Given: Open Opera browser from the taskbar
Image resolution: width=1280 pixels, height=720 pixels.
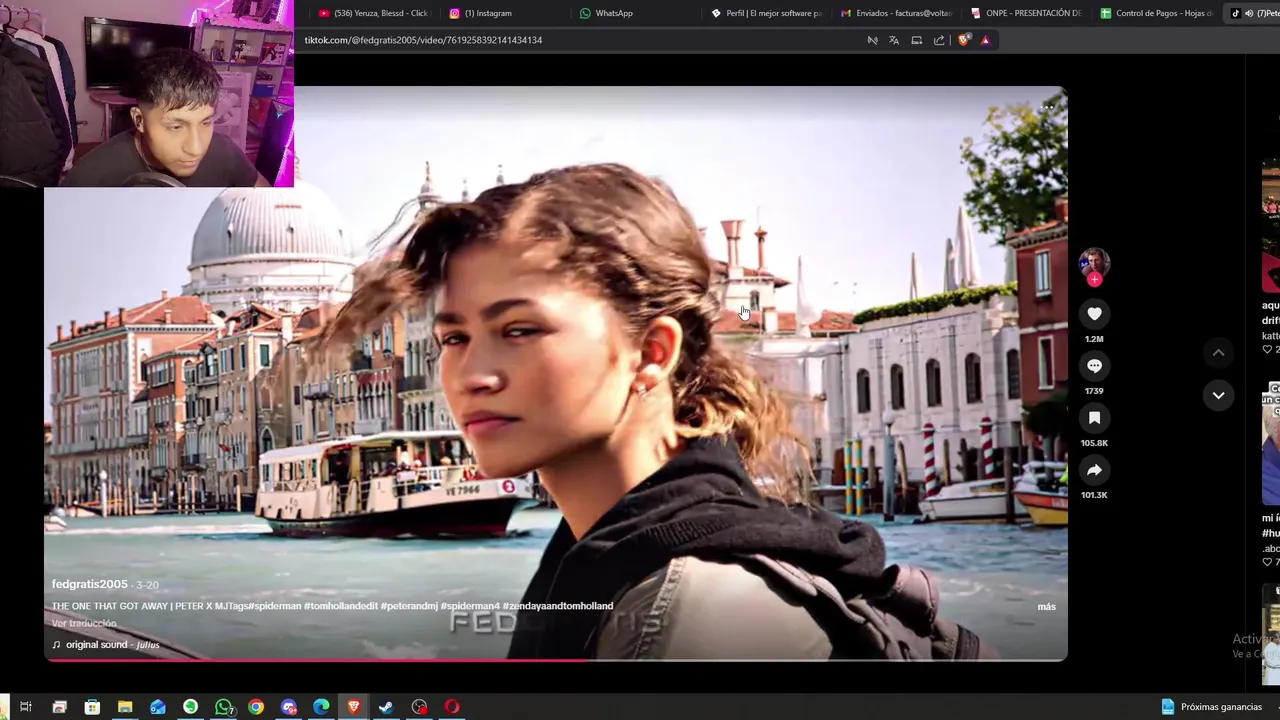Looking at the screenshot, I should (452, 707).
